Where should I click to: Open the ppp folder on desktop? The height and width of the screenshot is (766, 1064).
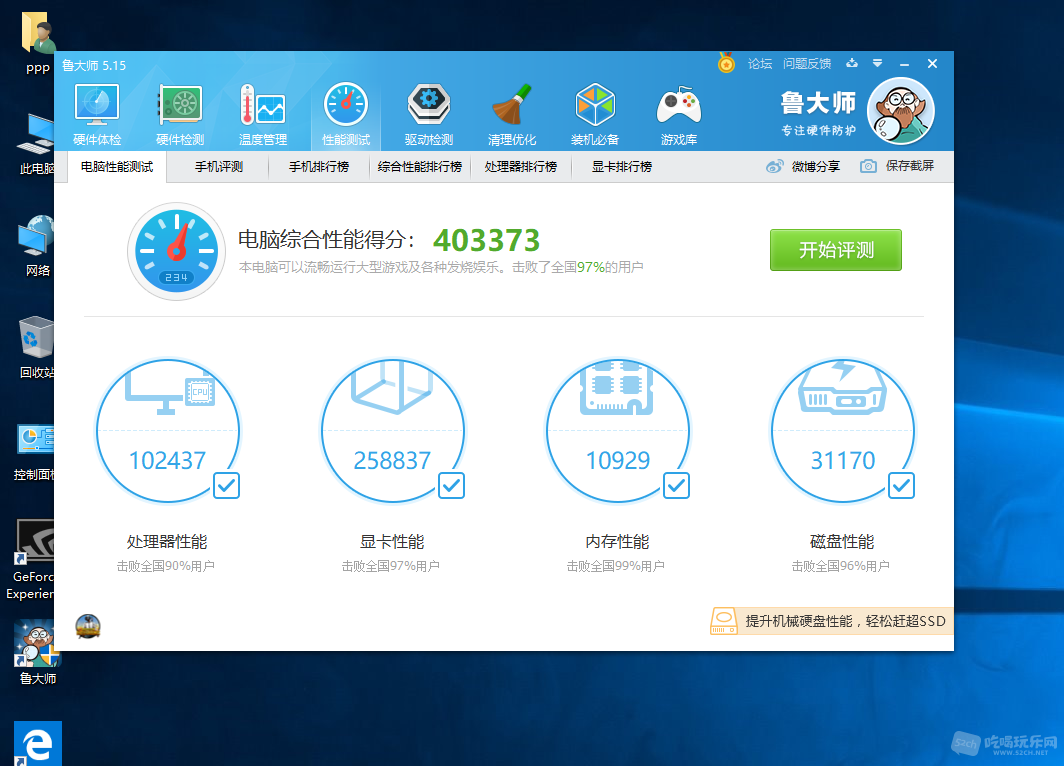tap(37, 42)
